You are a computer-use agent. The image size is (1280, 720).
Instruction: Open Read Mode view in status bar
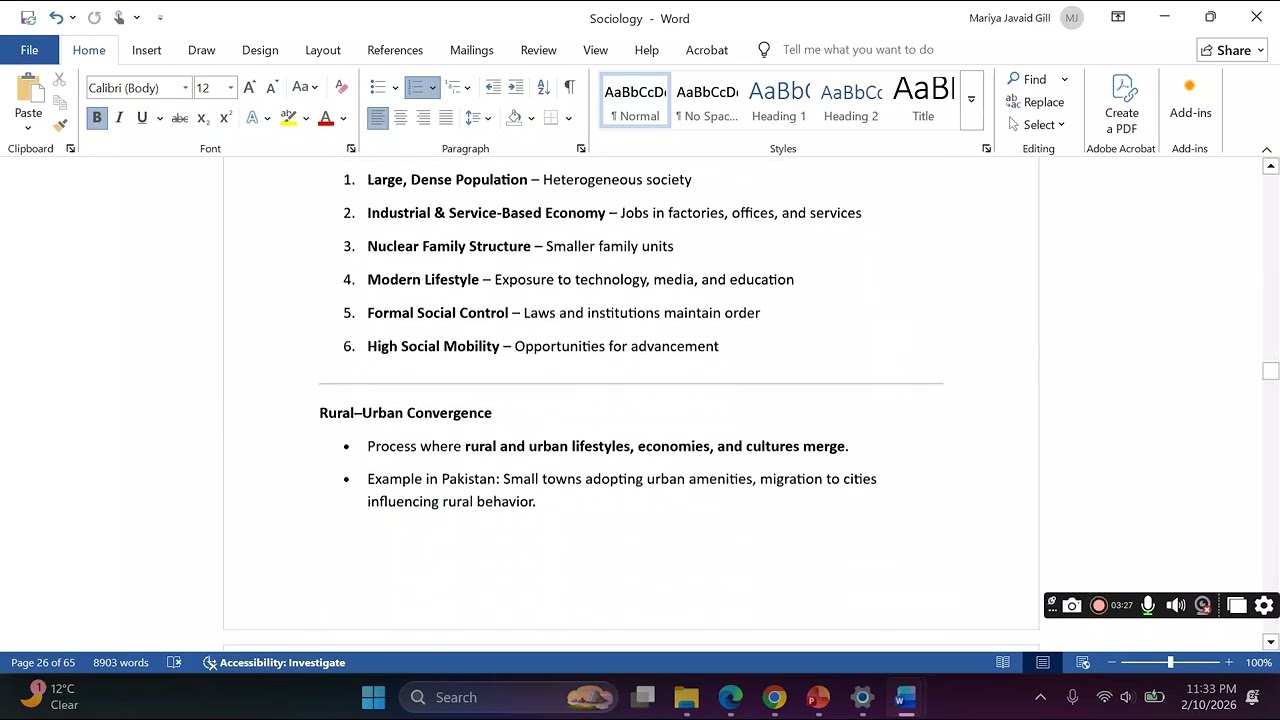click(1003, 662)
